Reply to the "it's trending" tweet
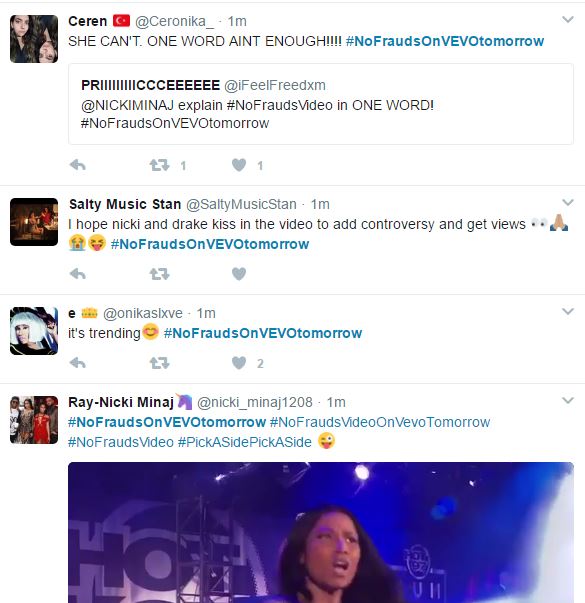 pyautogui.click(x=78, y=363)
